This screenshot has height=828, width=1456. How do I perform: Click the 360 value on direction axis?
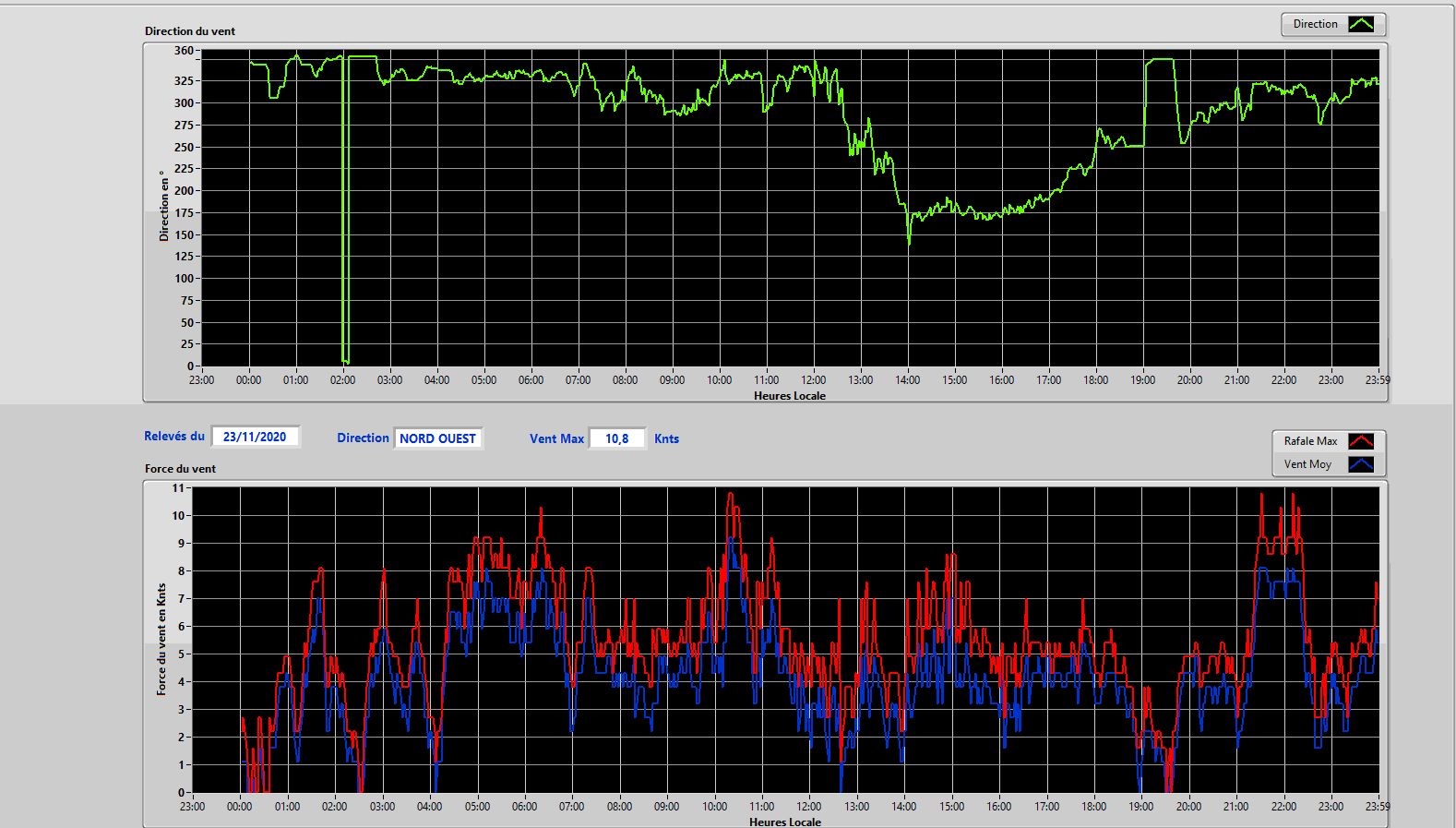tap(184, 51)
